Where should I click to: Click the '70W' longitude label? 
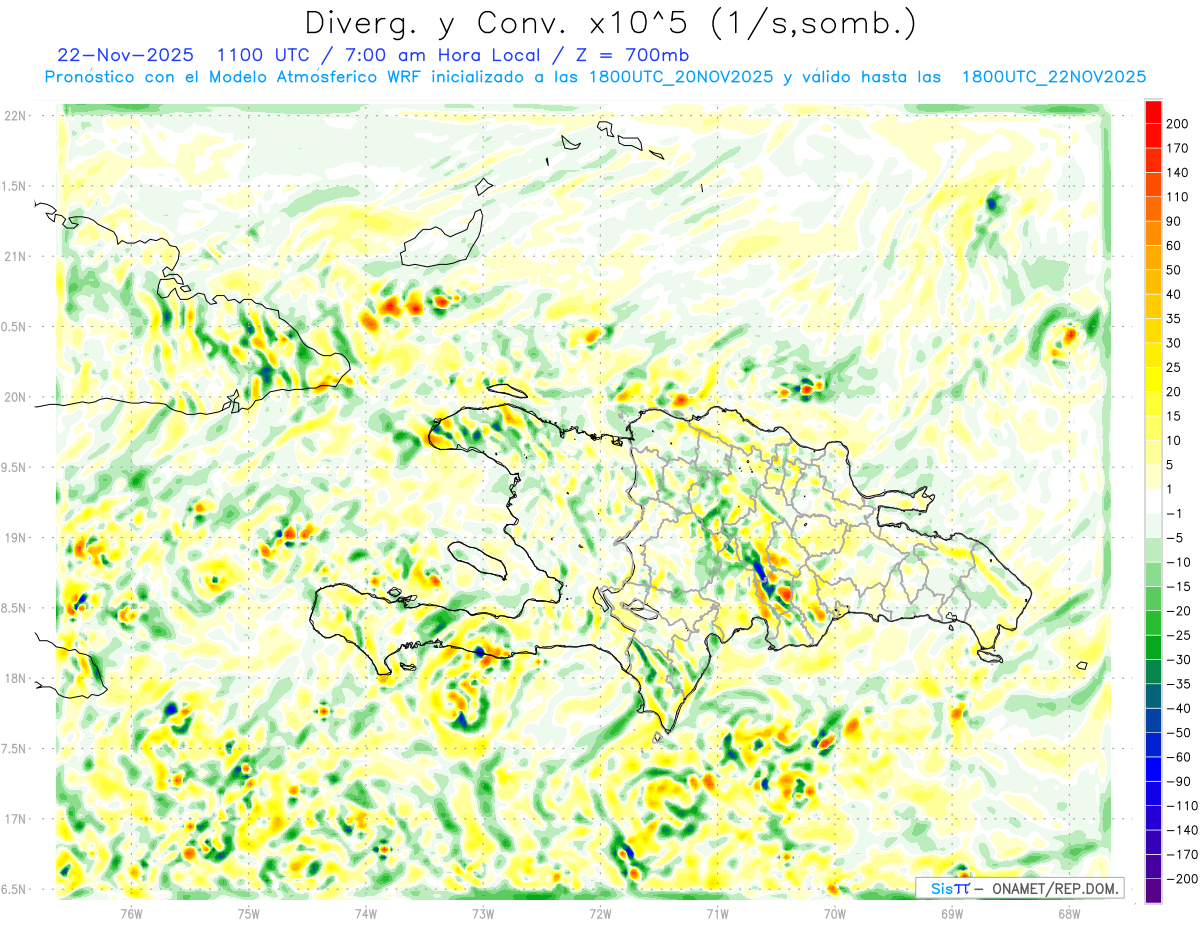835,913
